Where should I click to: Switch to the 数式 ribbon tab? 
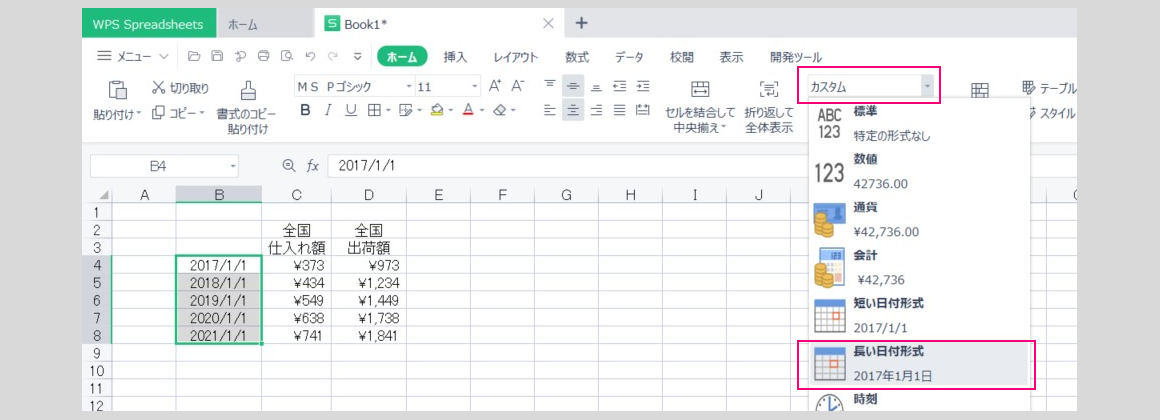coord(577,57)
